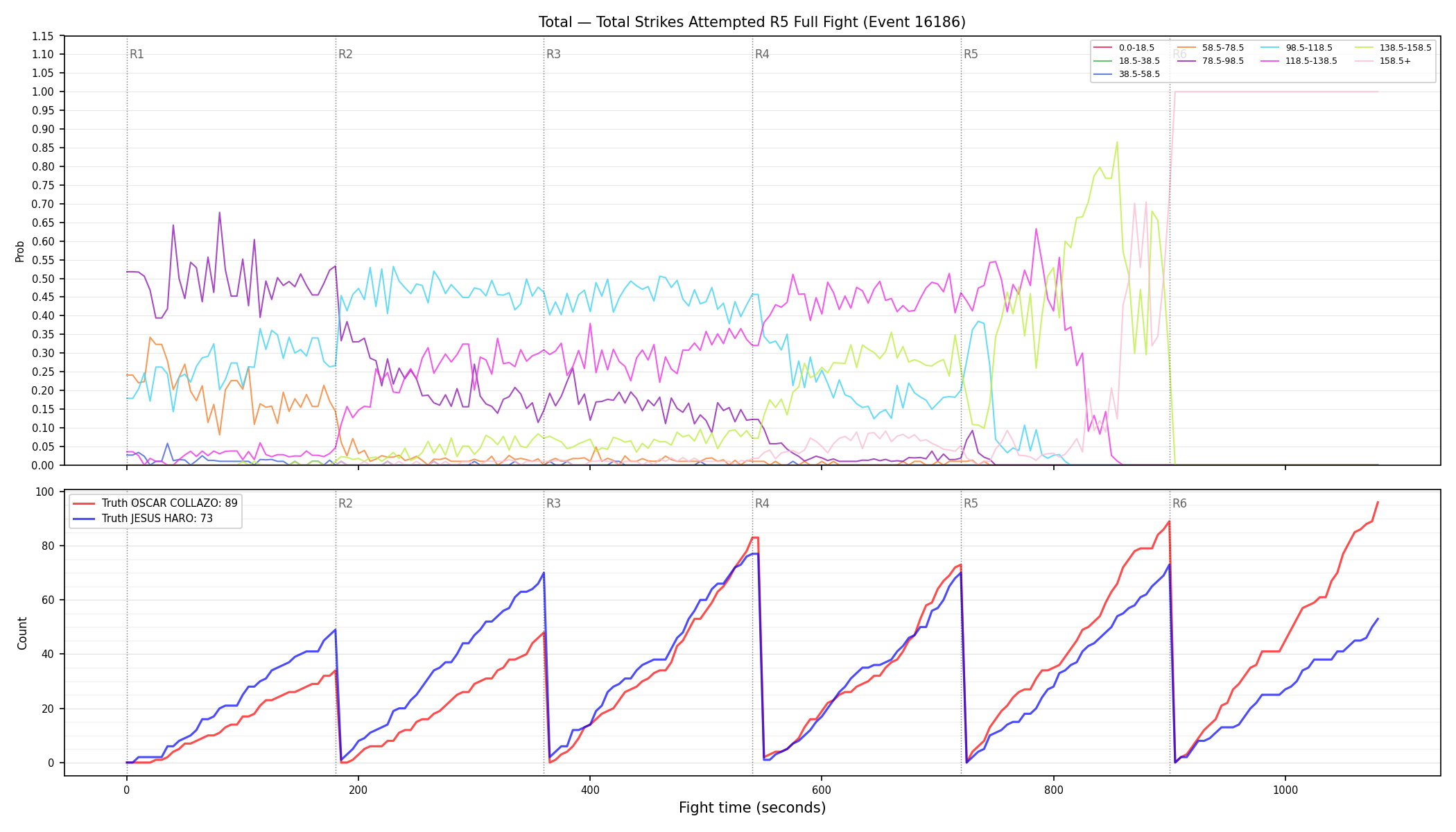Screen dimensions: 1456x832
Task: Click the count axis tick label 100
Action: coord(45,492)
